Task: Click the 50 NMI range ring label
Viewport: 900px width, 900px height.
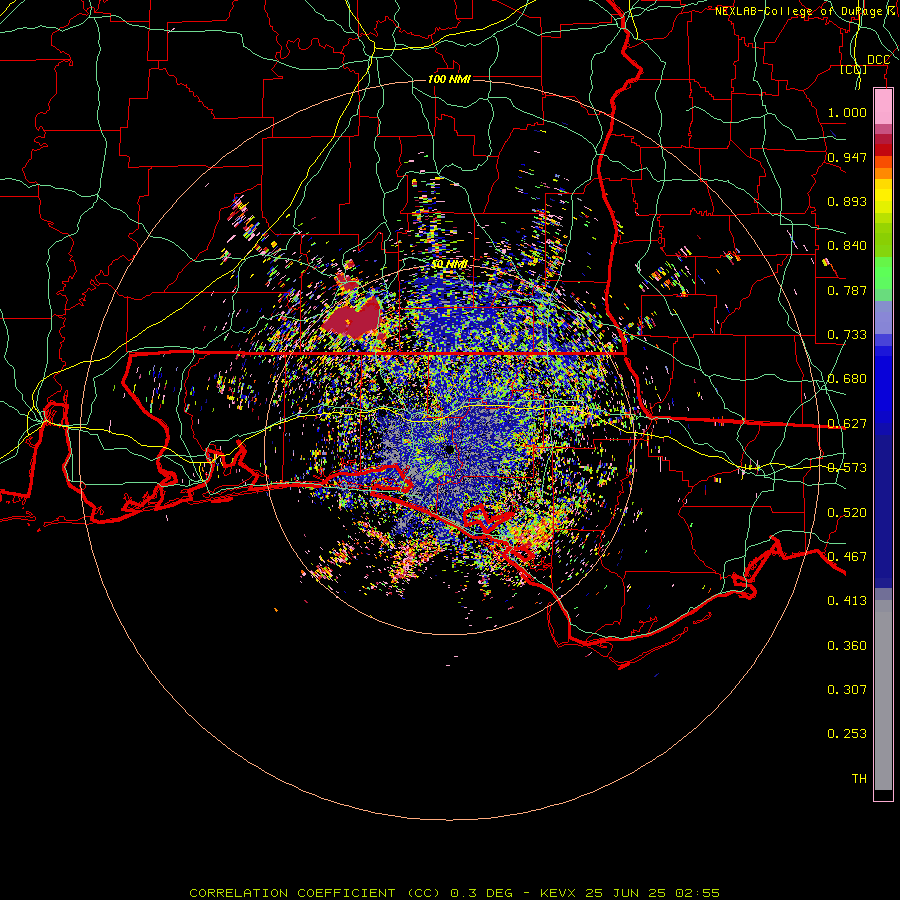Action: [449, 264]
